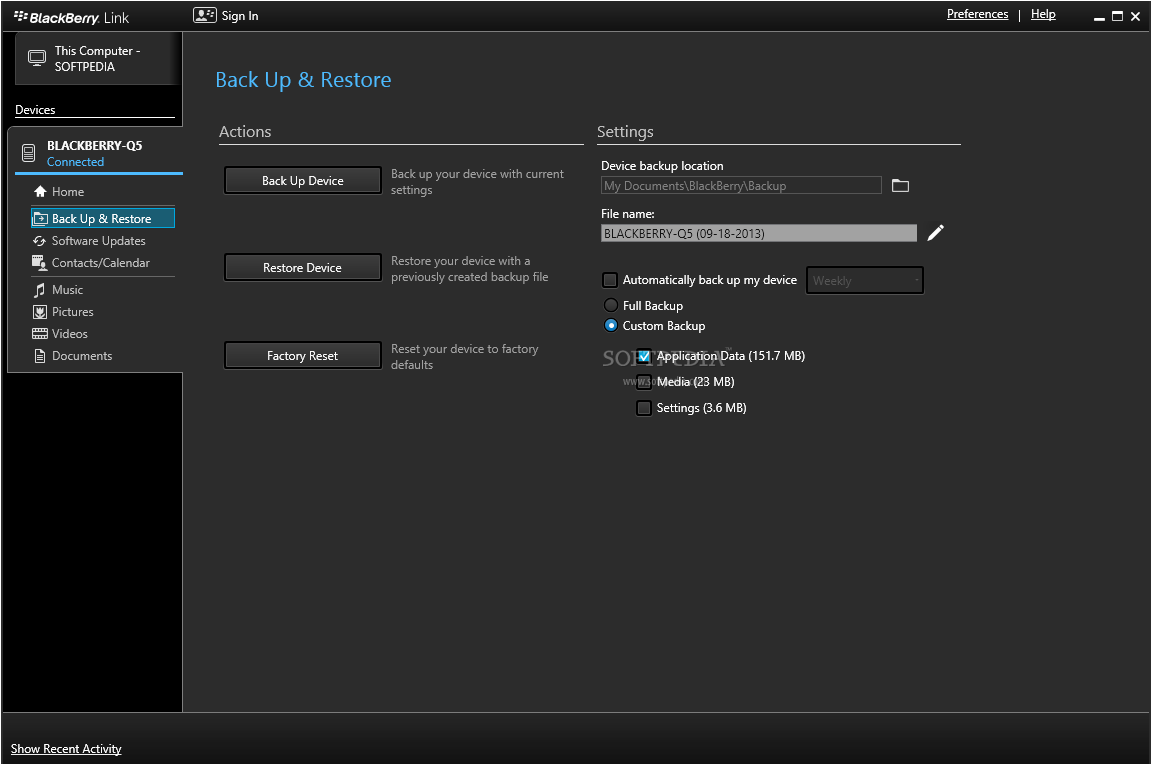Select Back Up & Restore menu item
The height and width of the screenshot is (765, 1152).
click(103, 218)
